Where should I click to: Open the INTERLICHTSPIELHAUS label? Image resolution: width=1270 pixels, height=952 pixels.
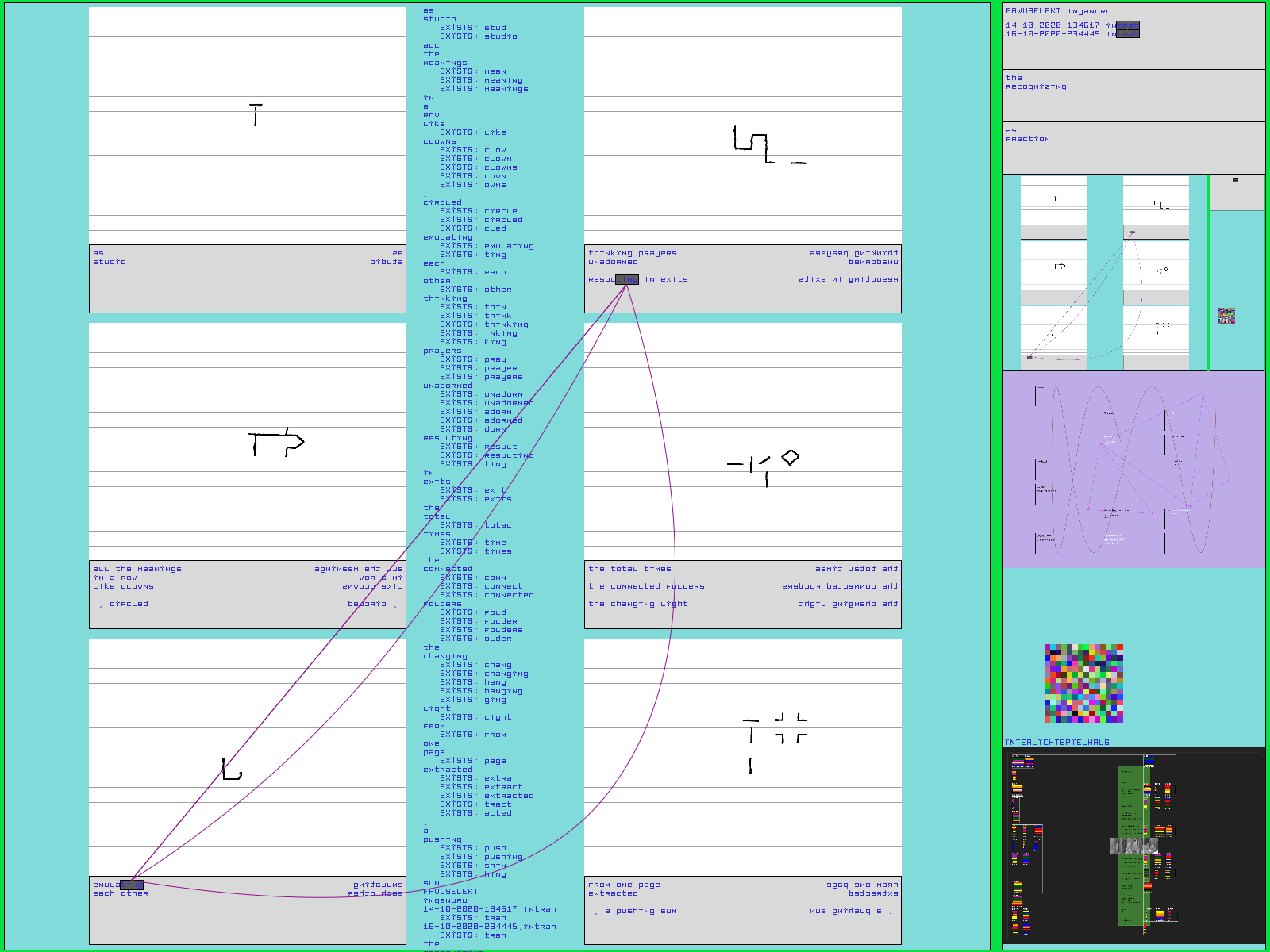tap(1056, 743)
